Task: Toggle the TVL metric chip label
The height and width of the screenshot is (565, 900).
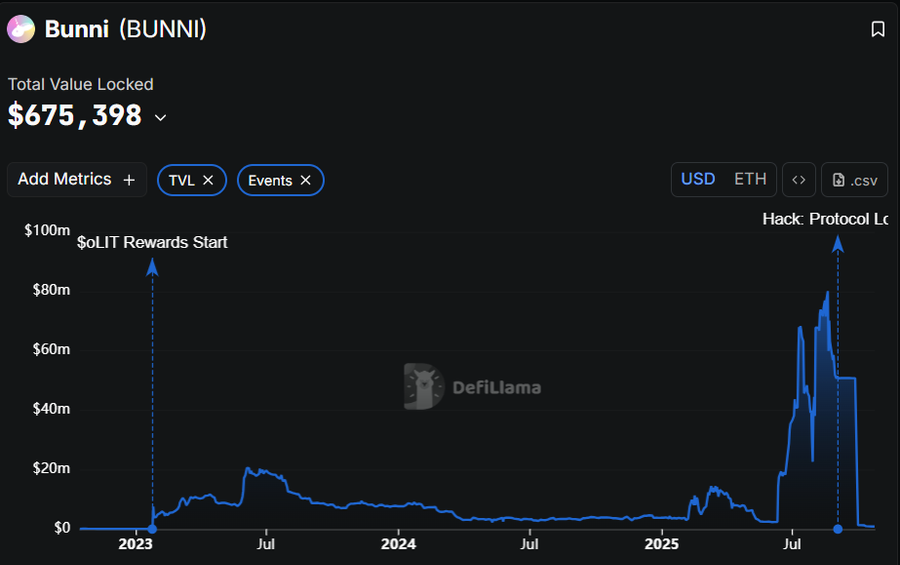Action: (x=181, y=180)
